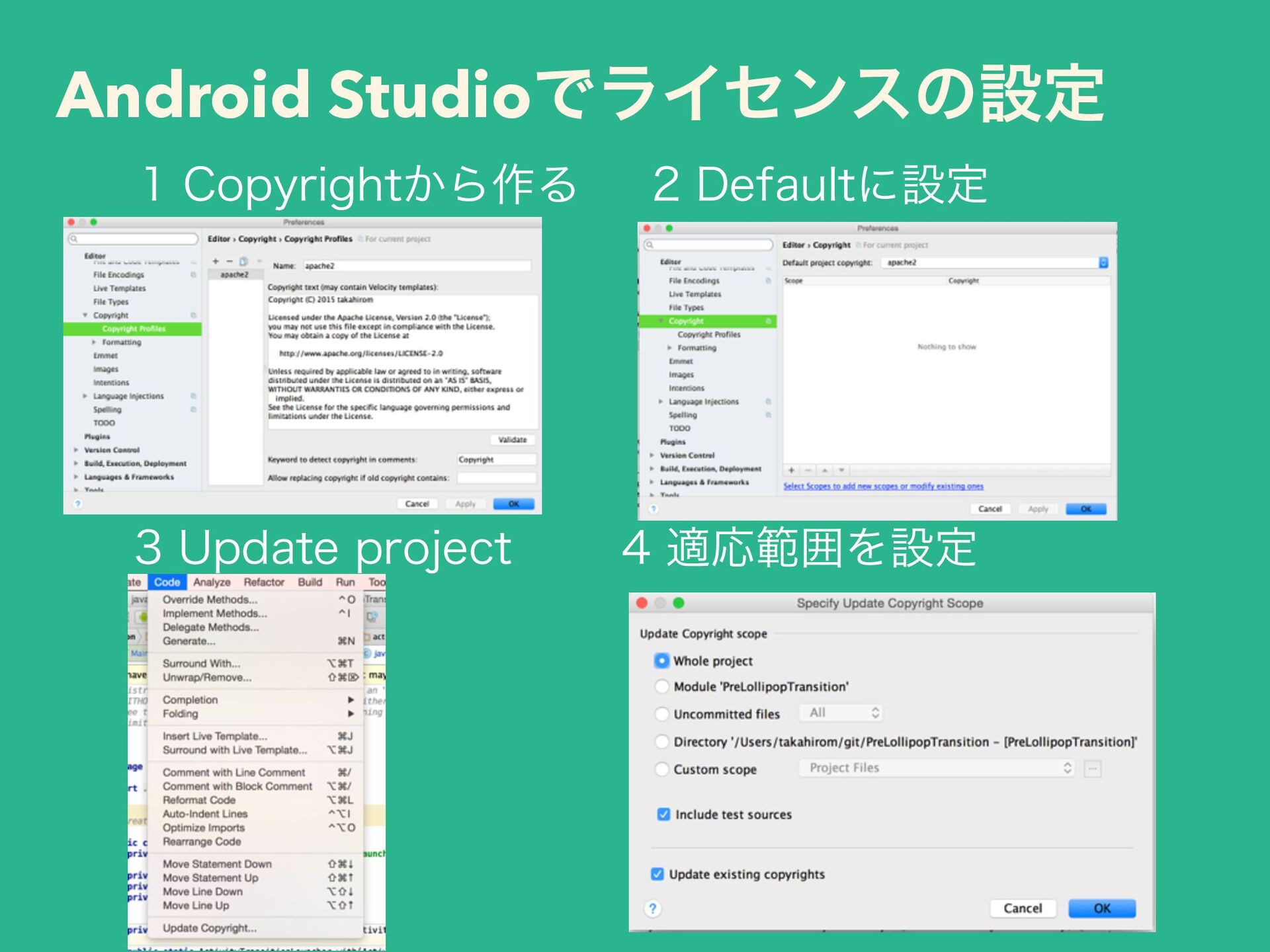This screenshot has height=952, width=1270.
Task: Click help icon in Specify Update Copyright Scope dialog
Action: coord(653,908)
